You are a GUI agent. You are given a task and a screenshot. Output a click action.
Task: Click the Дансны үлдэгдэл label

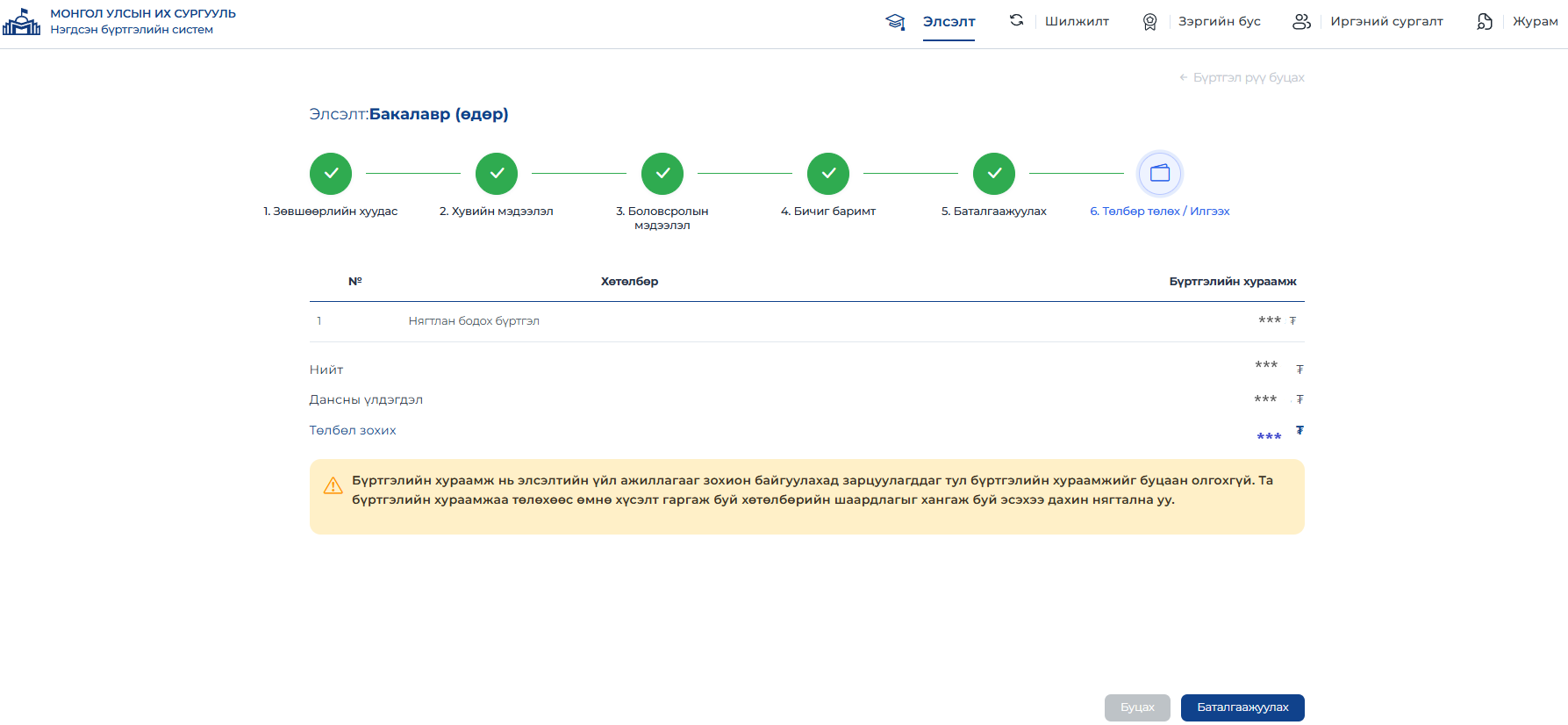coord(366,400)
